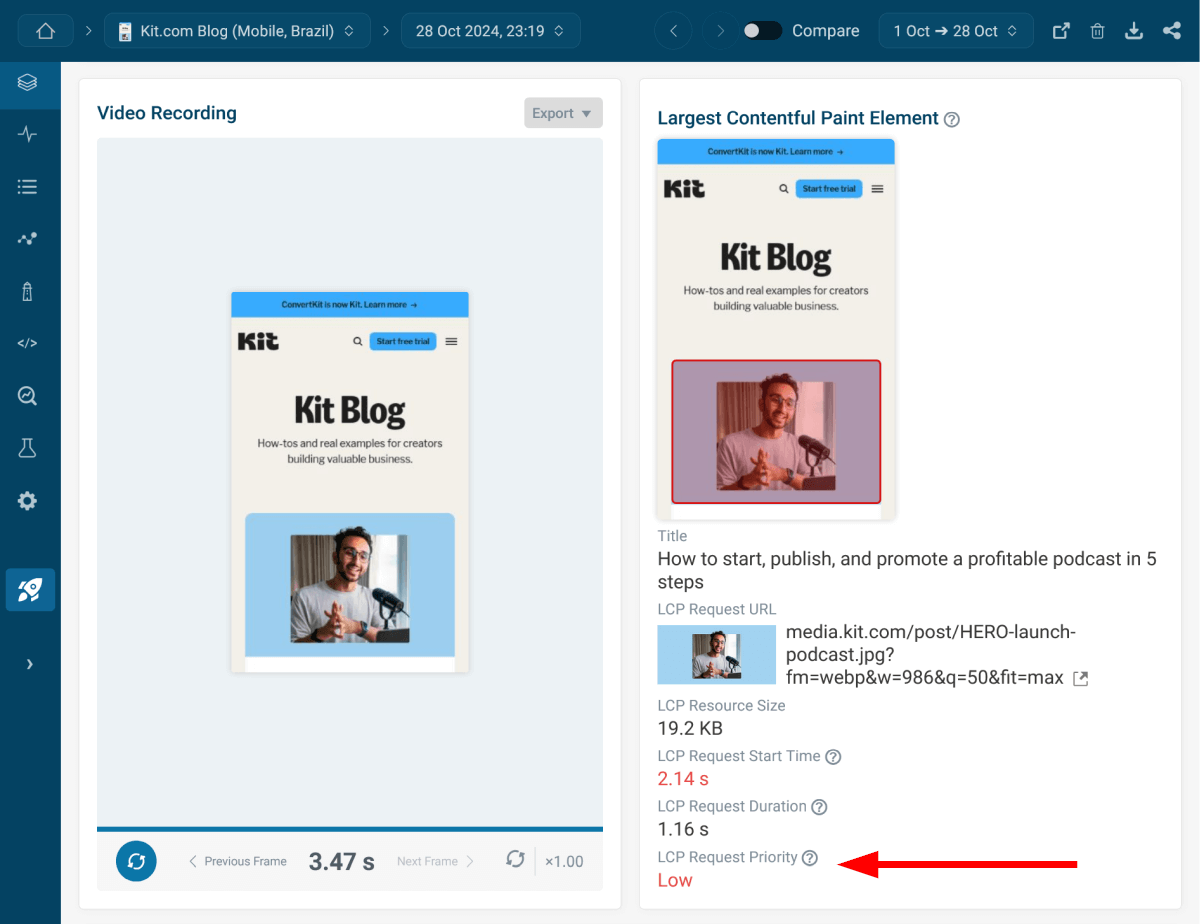Image resolution: width=1200 pixels, height=924 pixels.
Task: Delete this test with trash icon
Action: tap(1097, 31)
